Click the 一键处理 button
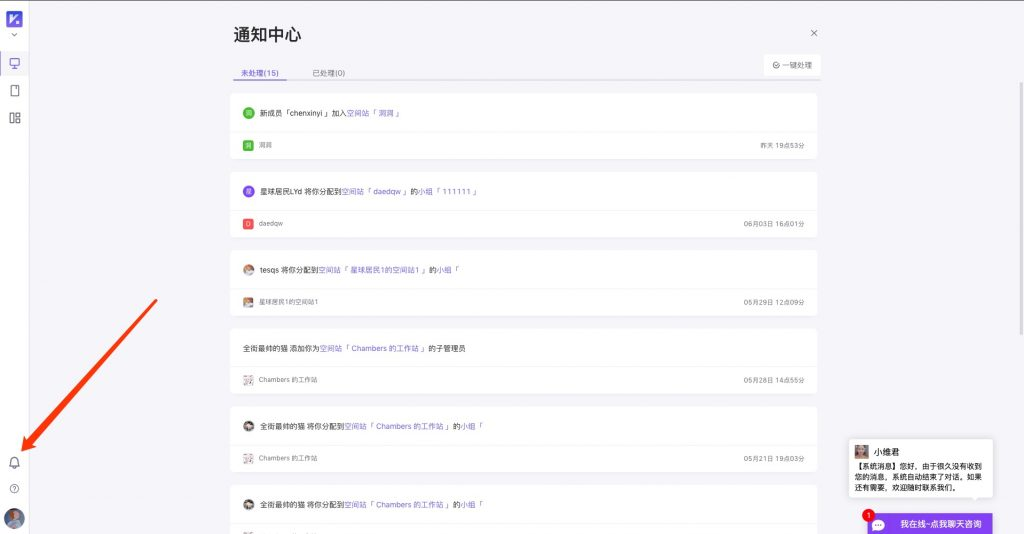 pos(792,65)
